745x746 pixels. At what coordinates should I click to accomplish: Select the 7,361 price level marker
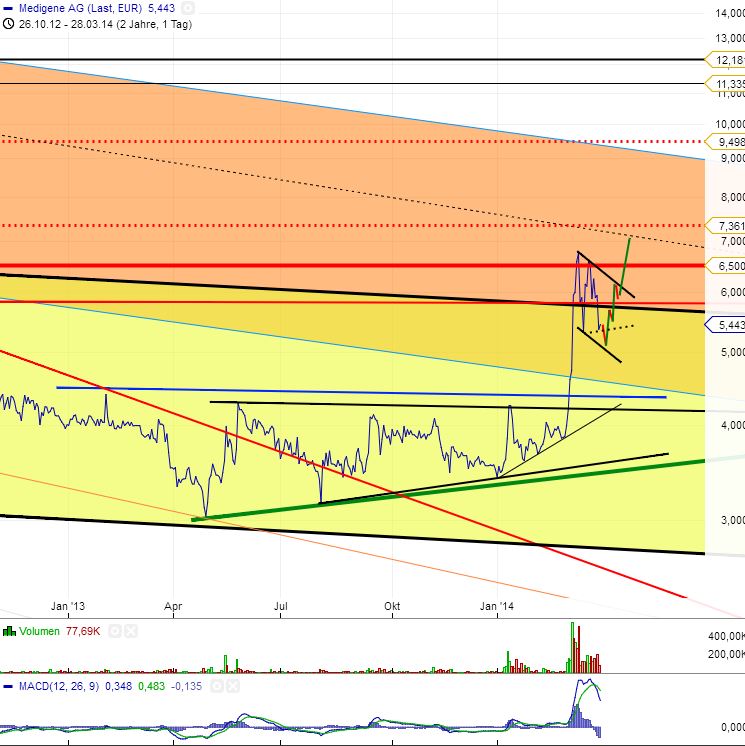tap(725, 226)
